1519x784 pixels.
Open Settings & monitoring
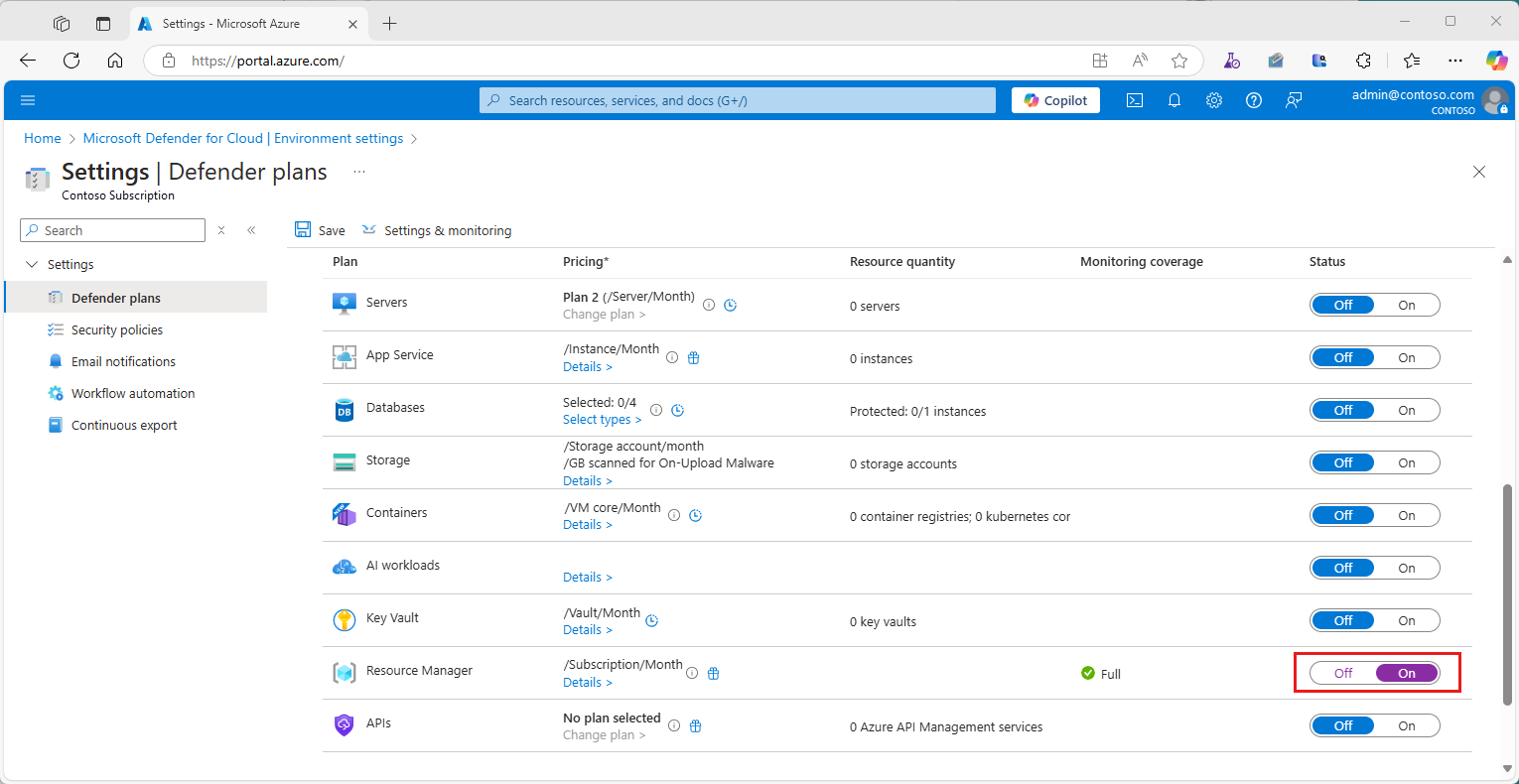tap(437, 230)
